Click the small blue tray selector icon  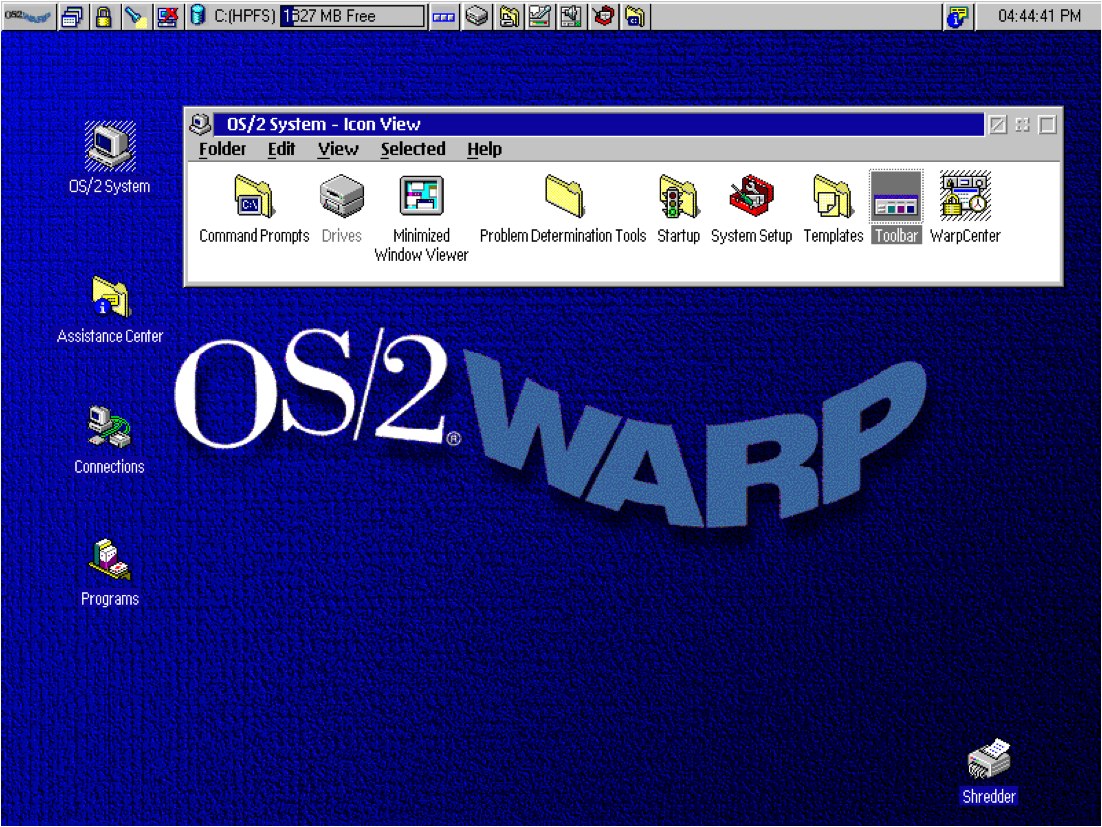[x=443, y=16]
